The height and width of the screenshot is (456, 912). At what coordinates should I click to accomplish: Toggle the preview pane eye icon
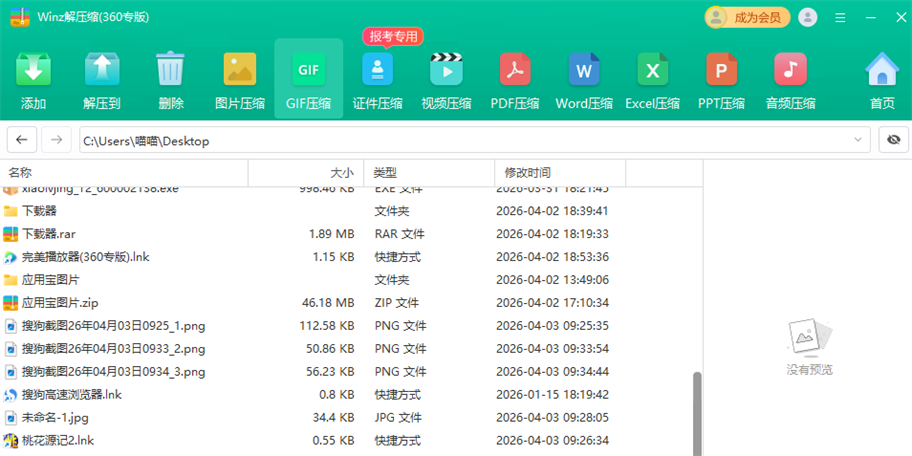pos(893,141)
